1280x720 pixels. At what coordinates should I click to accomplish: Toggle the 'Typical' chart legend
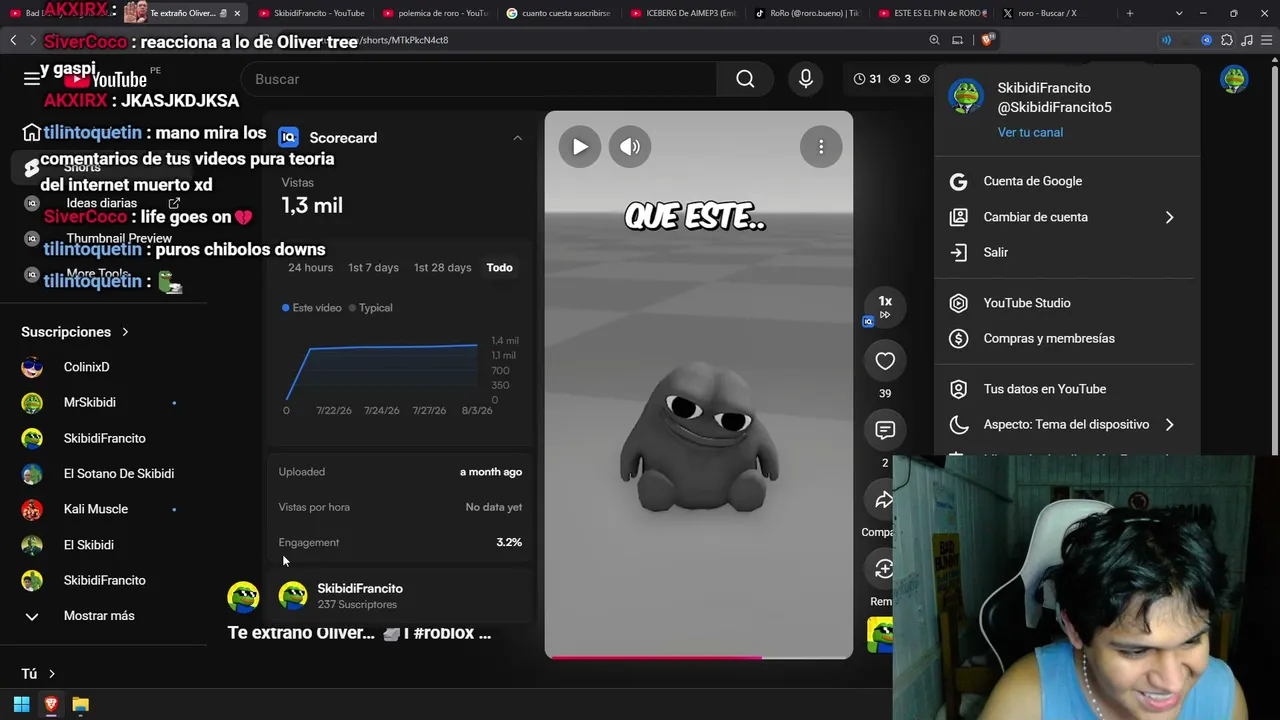(x=371, y=308)
